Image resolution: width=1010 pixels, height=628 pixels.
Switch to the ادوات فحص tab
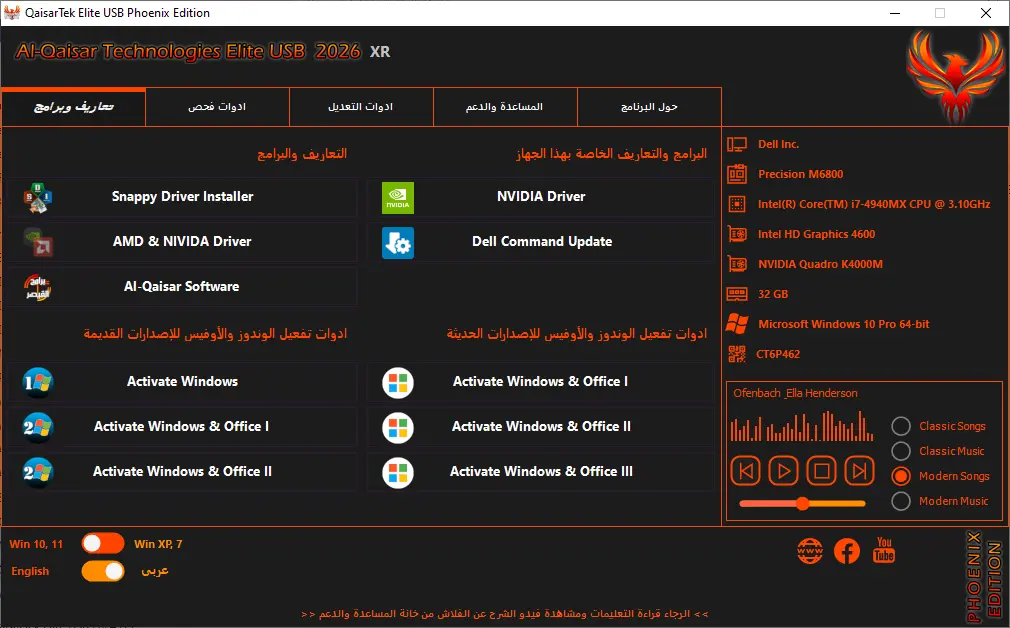217,107
